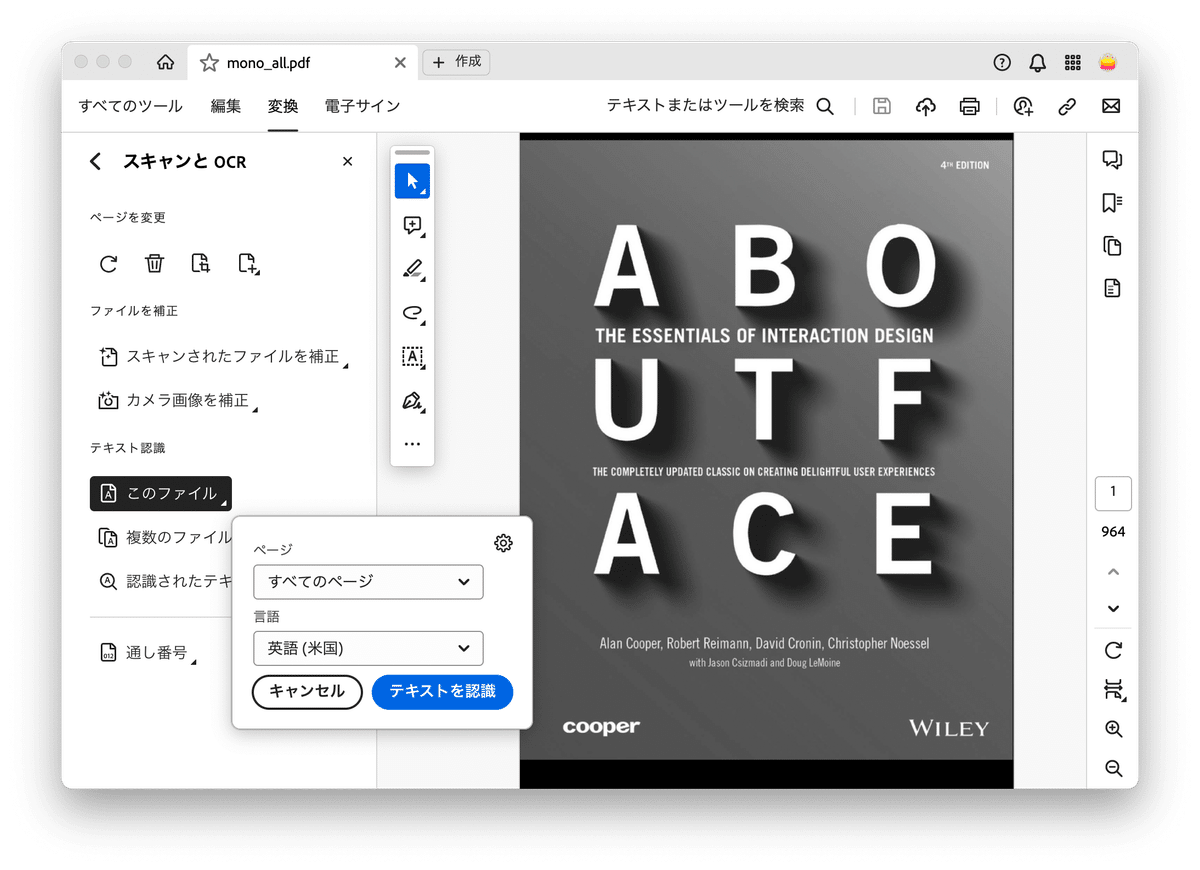Select the highlighter tool

tap(412, 268)
